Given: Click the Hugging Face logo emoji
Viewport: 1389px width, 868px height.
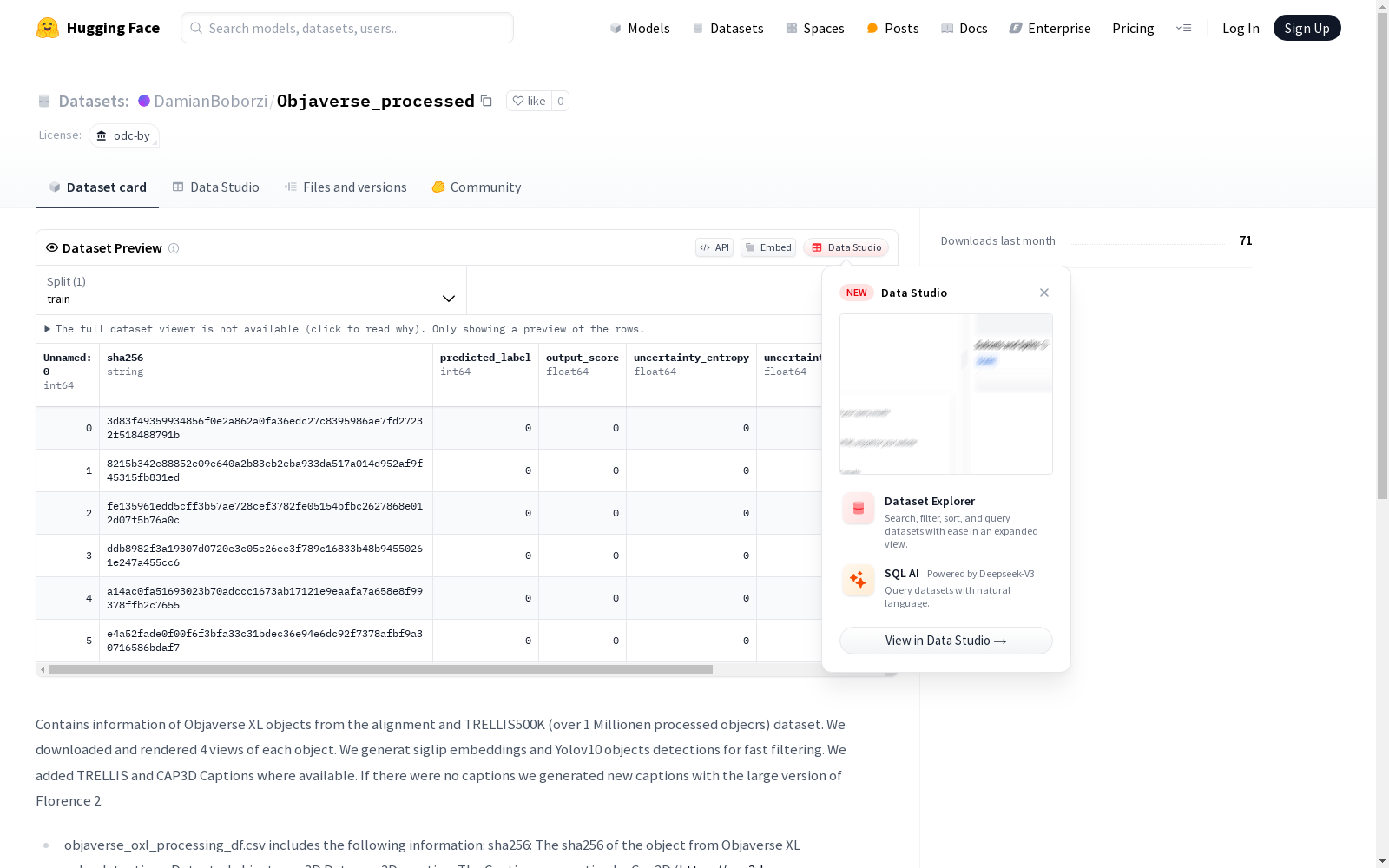Looking at the screenshot, I should click(48, 28).
